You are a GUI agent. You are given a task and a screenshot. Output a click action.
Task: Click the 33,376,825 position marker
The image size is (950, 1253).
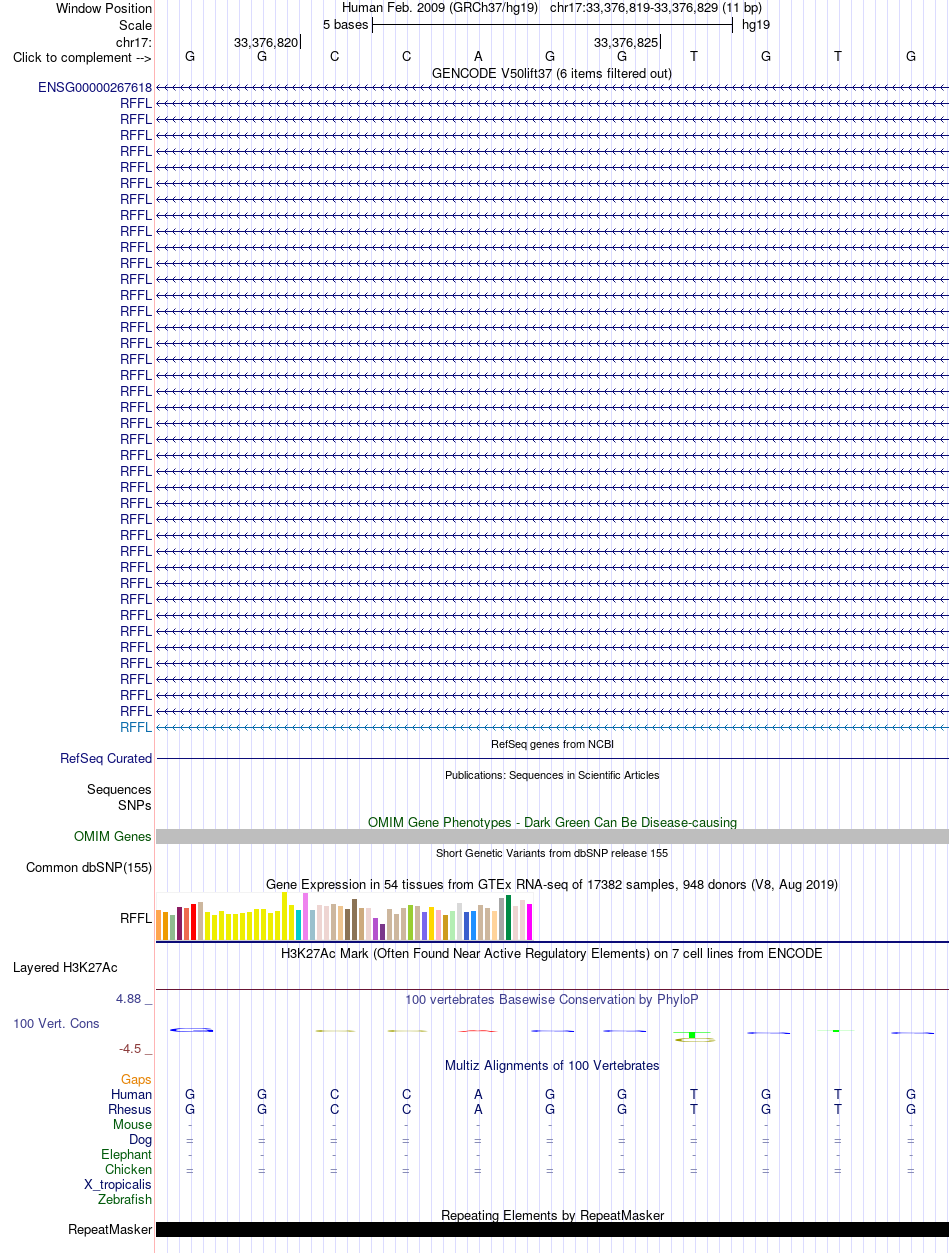tap(626, 42)
